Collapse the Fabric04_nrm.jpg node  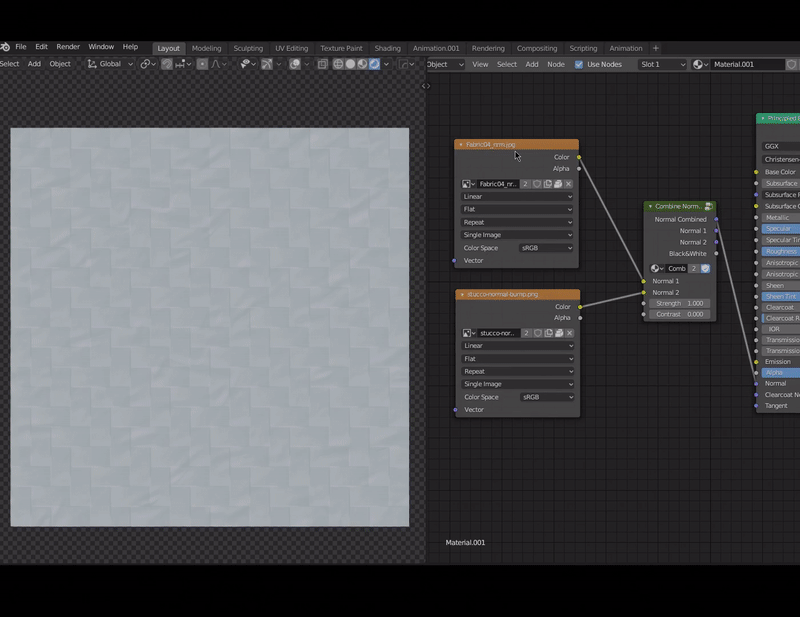(x=461, y=145)
